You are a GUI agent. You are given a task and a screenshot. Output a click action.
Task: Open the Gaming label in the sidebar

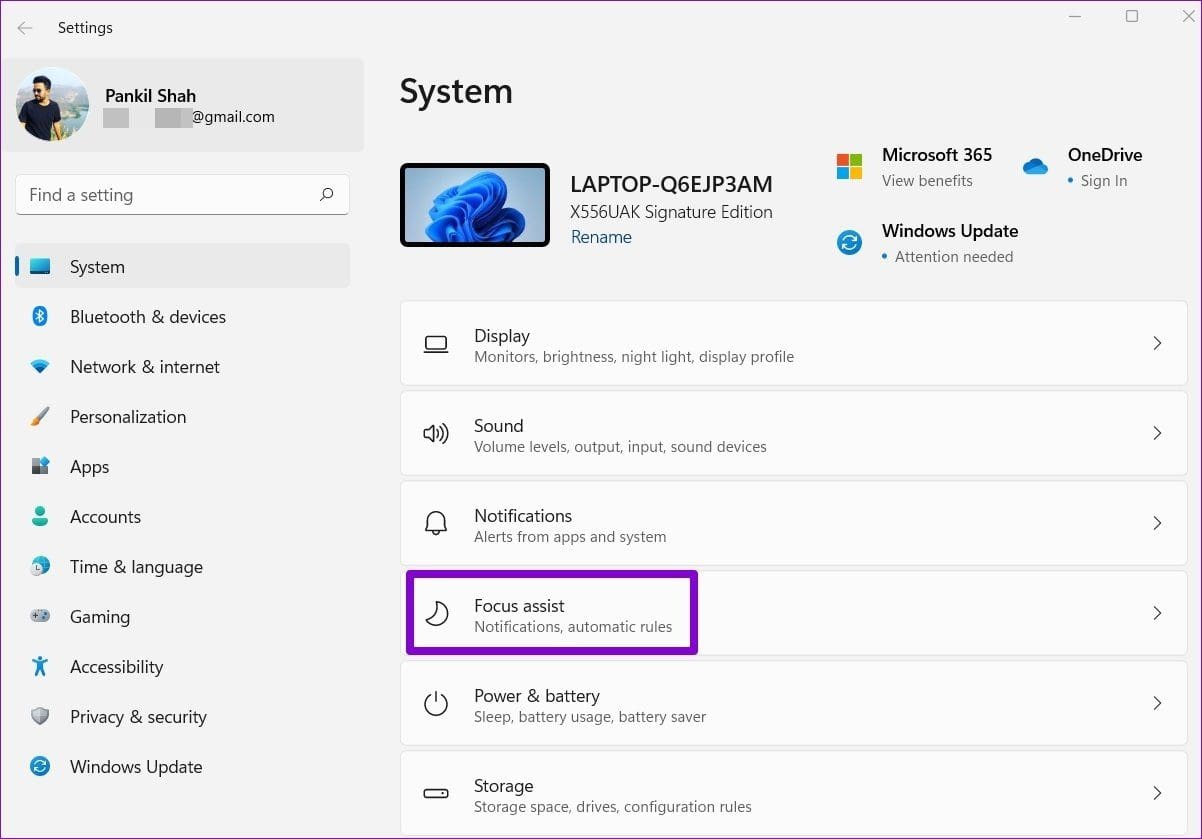(x=100, y=617)
